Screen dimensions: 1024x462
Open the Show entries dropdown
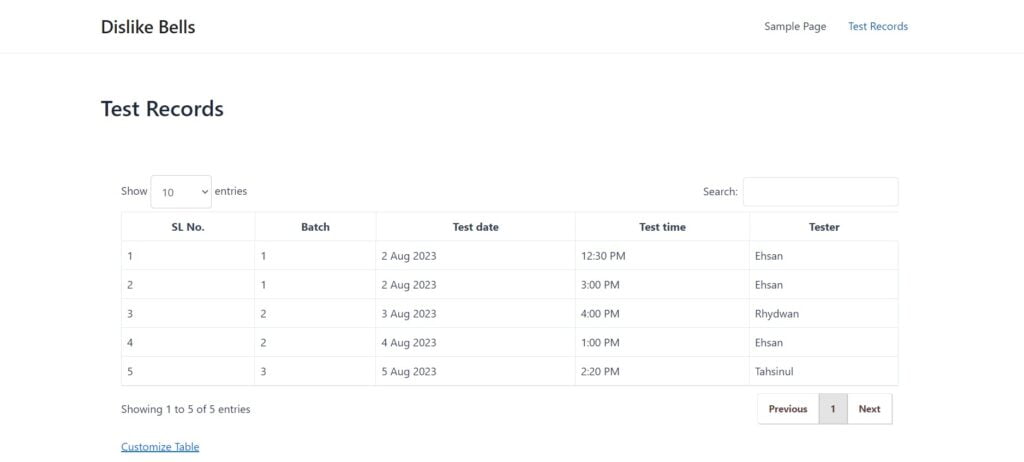click(181, 191)
